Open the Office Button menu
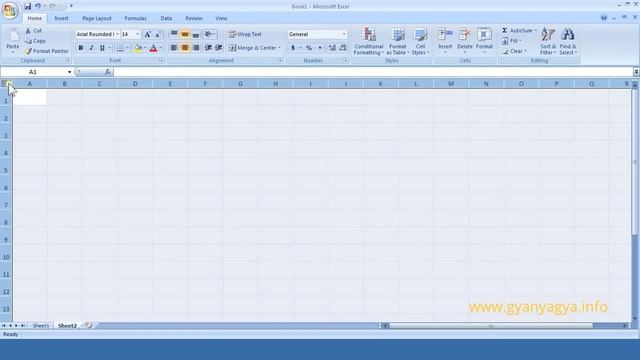This screenshot has height=360, width=640. click(x=10, y=10)
